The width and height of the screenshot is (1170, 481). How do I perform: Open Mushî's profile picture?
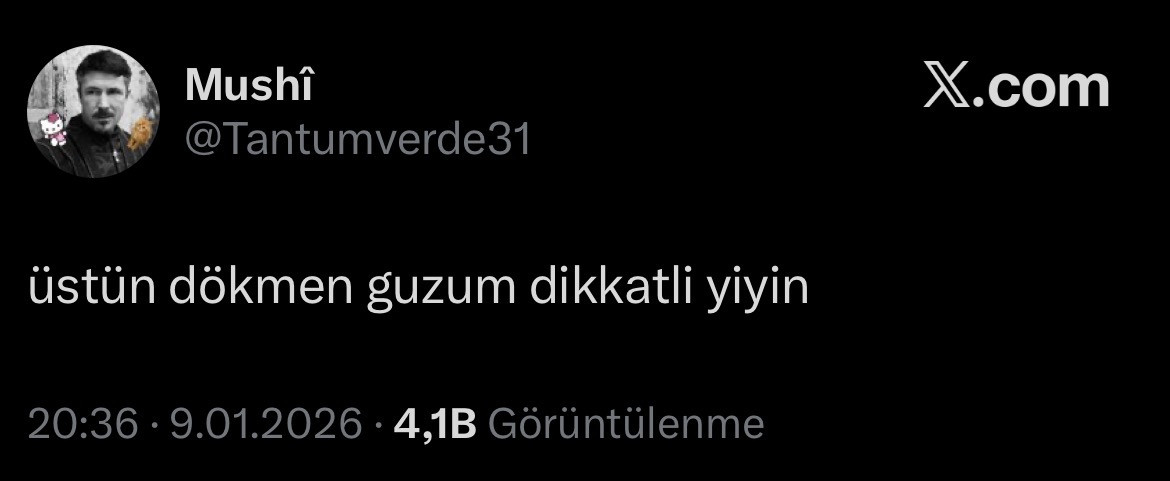point(93,111)
